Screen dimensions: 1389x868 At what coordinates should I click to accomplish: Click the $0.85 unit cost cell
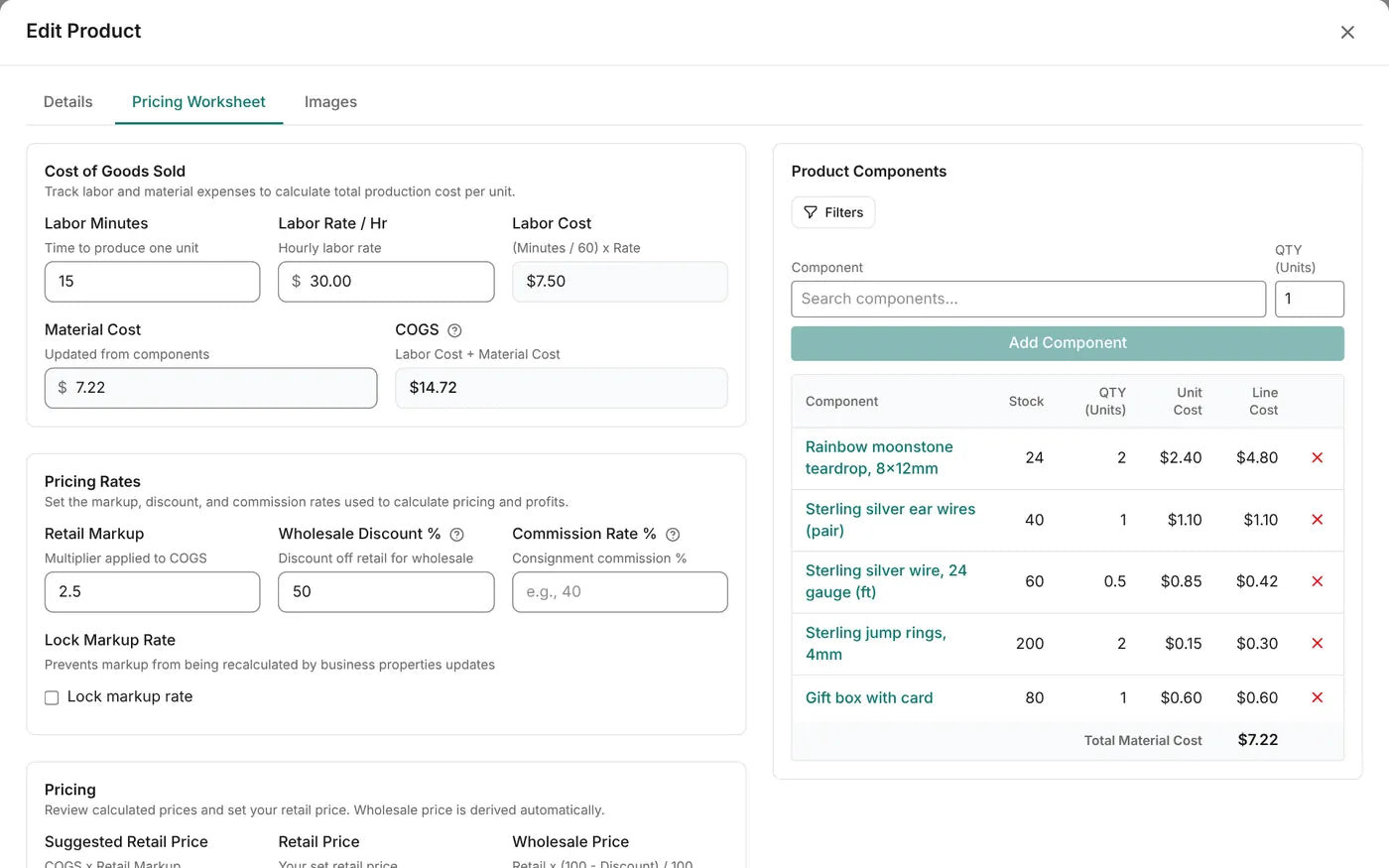(1181, 581)
